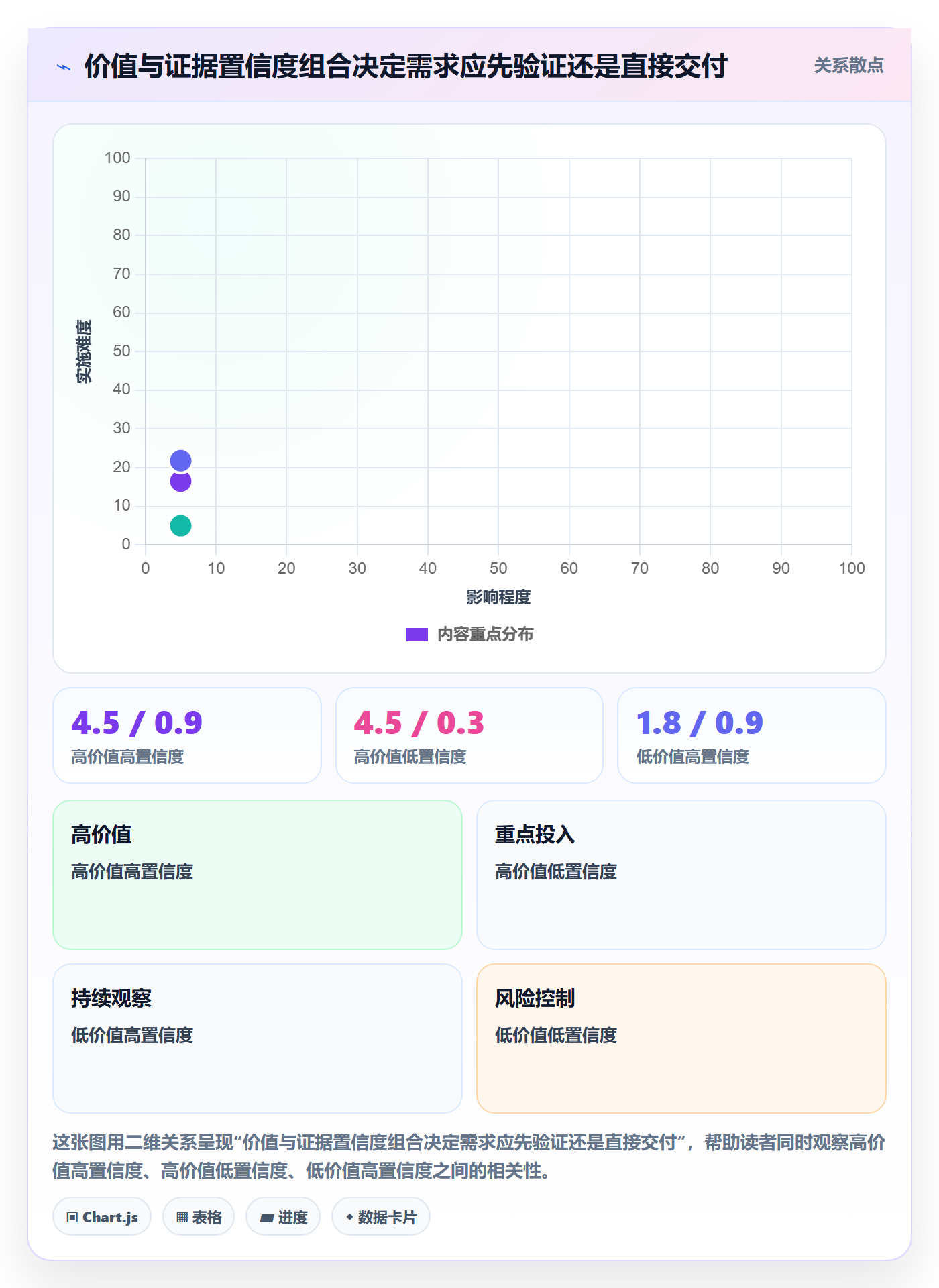Select the 高价值 quadrant card
The width and height of the screenshot is (939, 1288).
click(x=258, y=875)
